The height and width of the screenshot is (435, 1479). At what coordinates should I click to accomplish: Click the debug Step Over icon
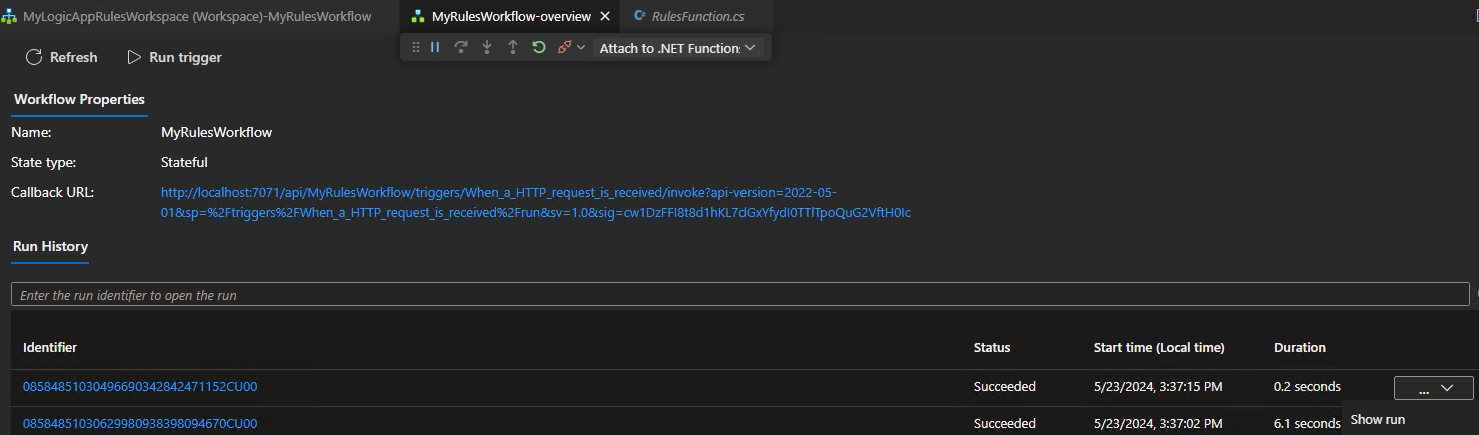pos(461,47)
